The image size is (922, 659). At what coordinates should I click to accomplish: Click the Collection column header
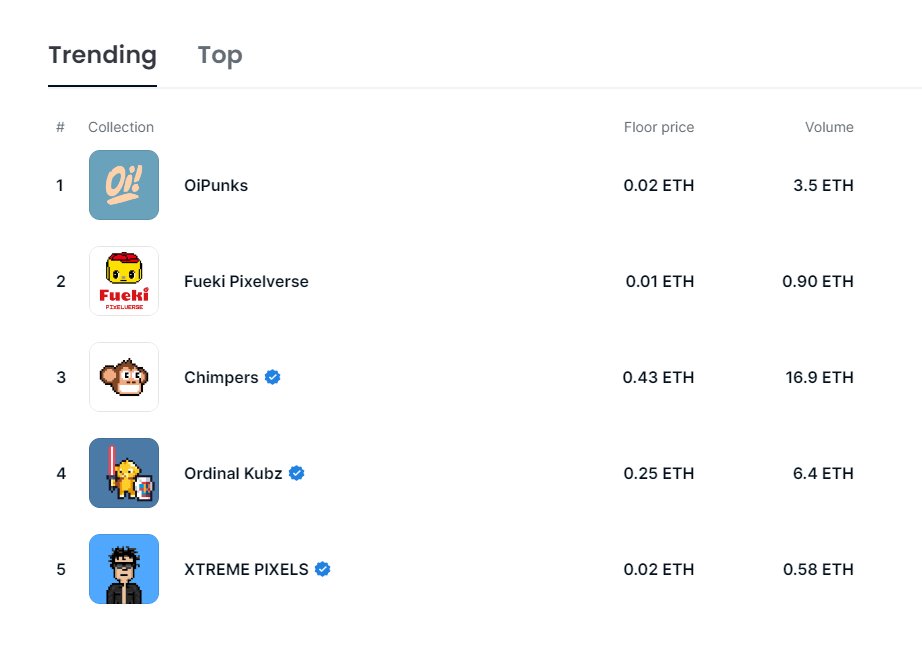click(x=121, y=127)
